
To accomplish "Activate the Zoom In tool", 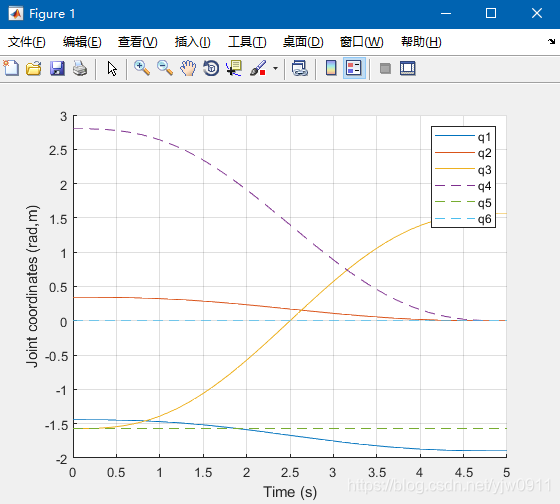I will (142, 68).
